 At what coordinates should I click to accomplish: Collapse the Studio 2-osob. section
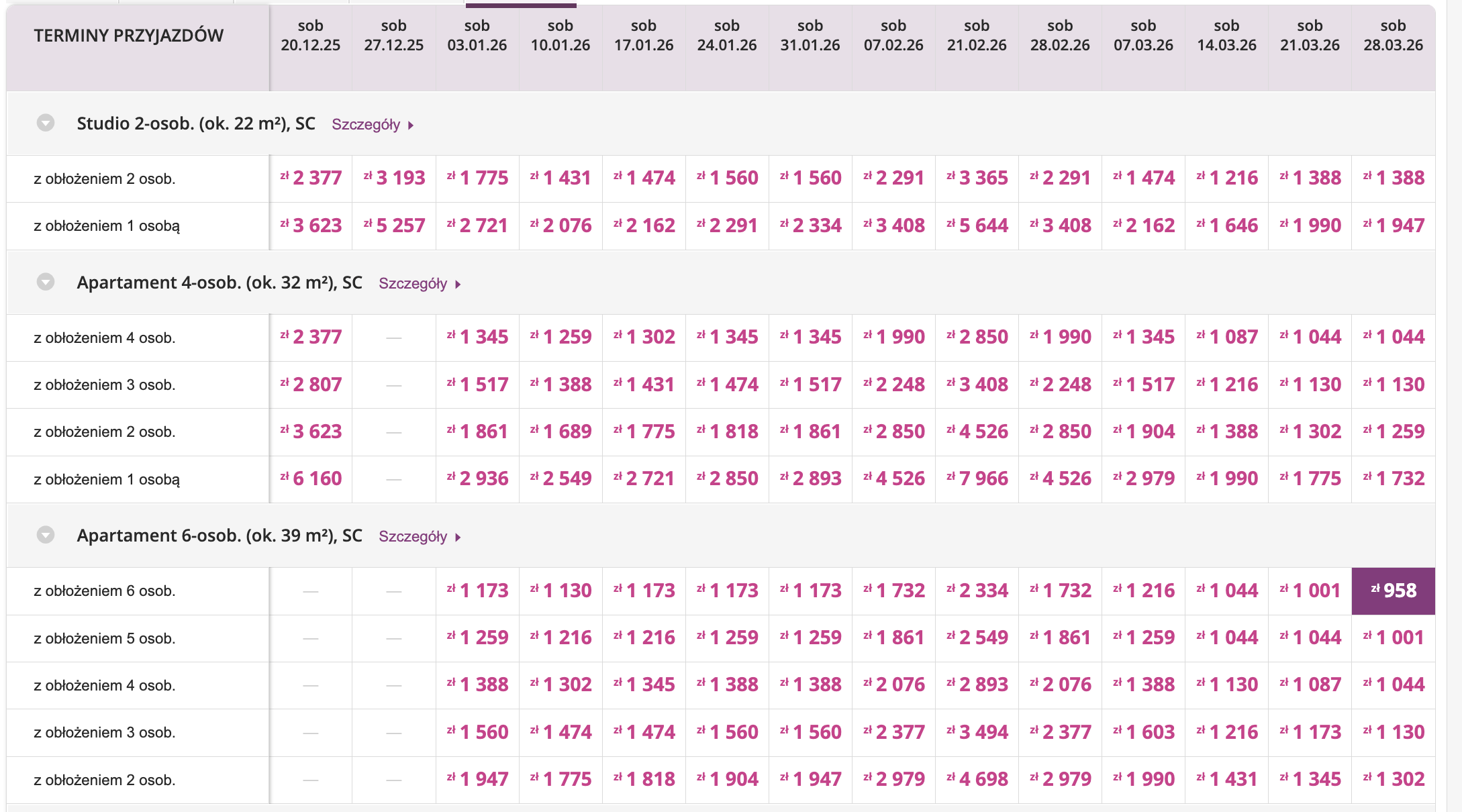(46, 123)
